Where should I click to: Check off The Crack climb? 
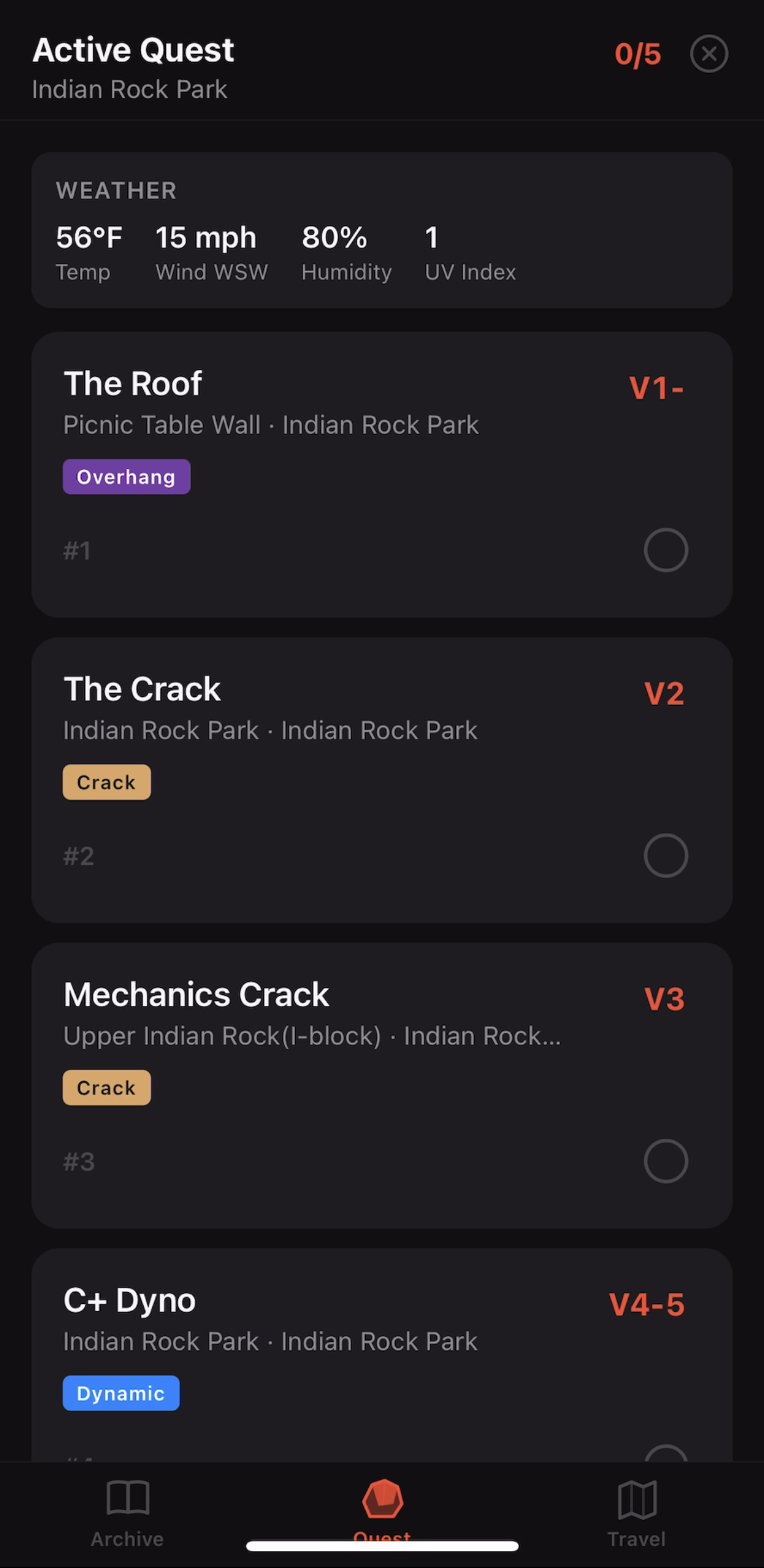665,856
